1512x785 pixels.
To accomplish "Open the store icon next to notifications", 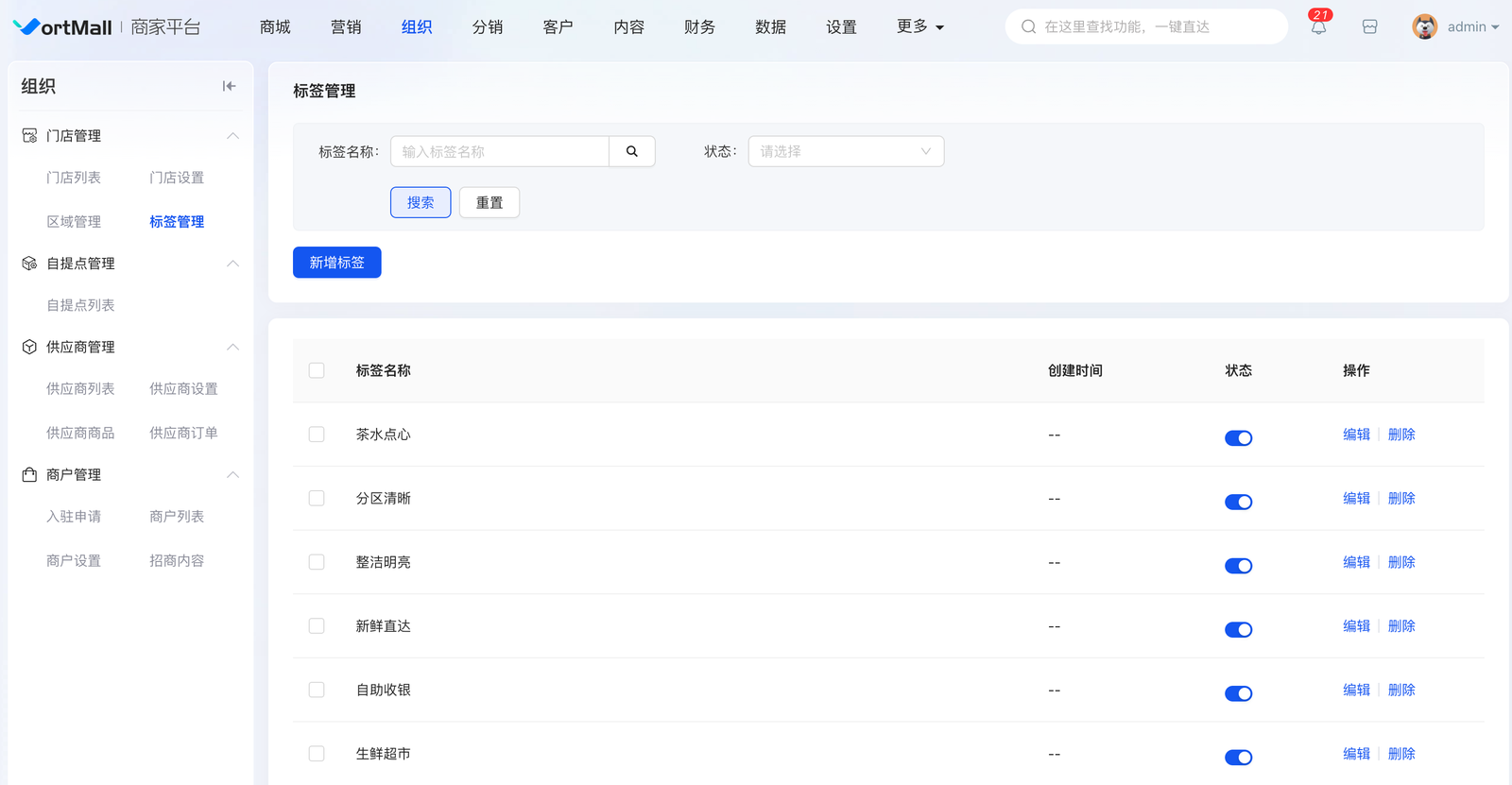I will (x=1369, y=27).
